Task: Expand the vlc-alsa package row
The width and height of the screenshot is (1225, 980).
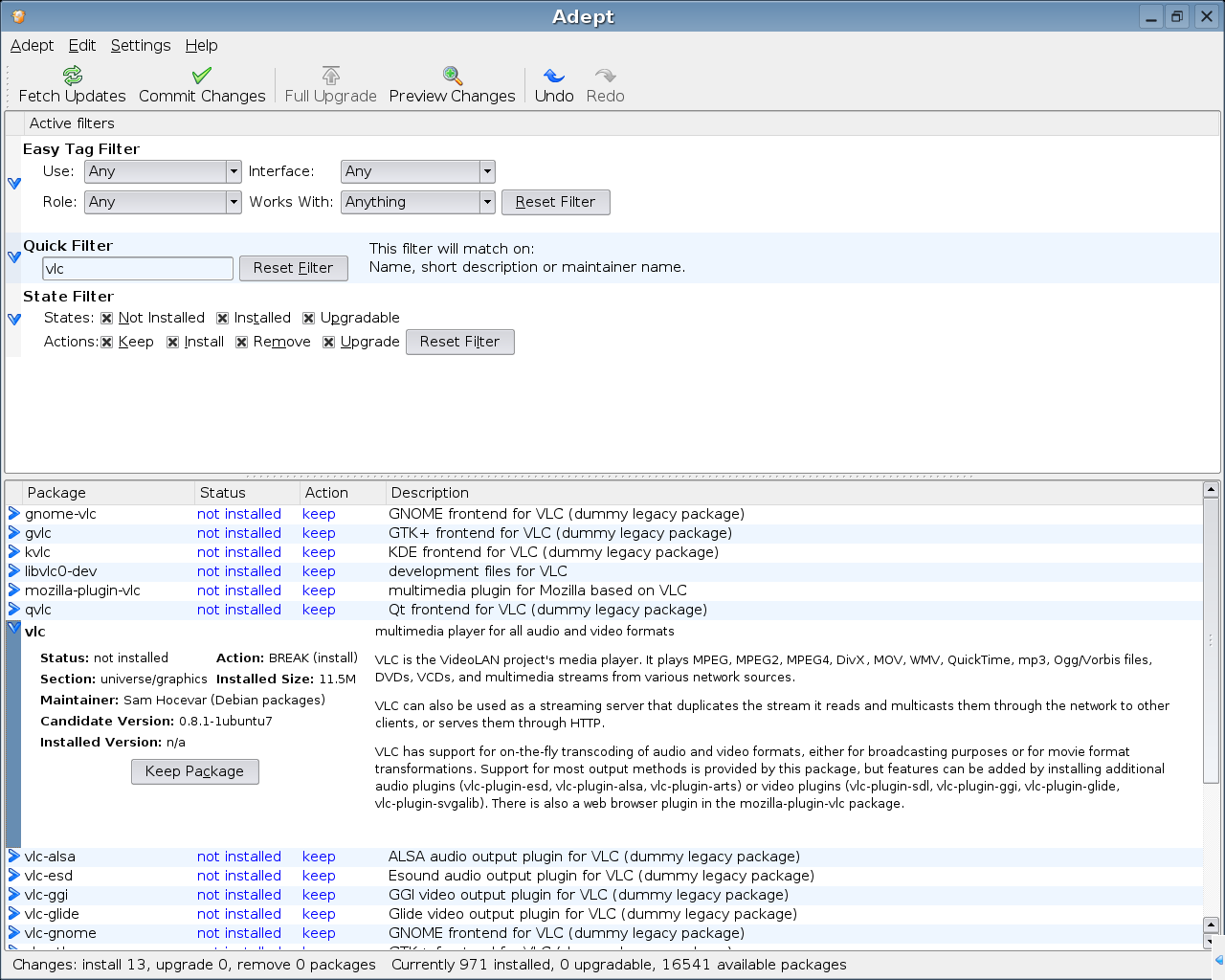Action: (x=14, y=857)
